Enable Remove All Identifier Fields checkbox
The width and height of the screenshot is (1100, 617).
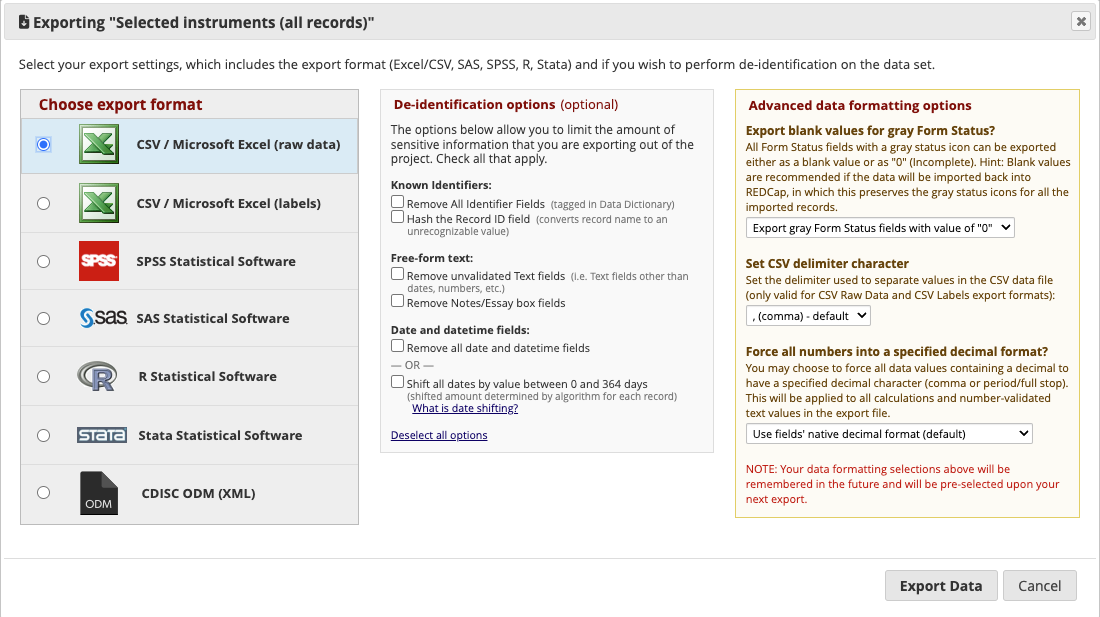(x=398, y=202)
